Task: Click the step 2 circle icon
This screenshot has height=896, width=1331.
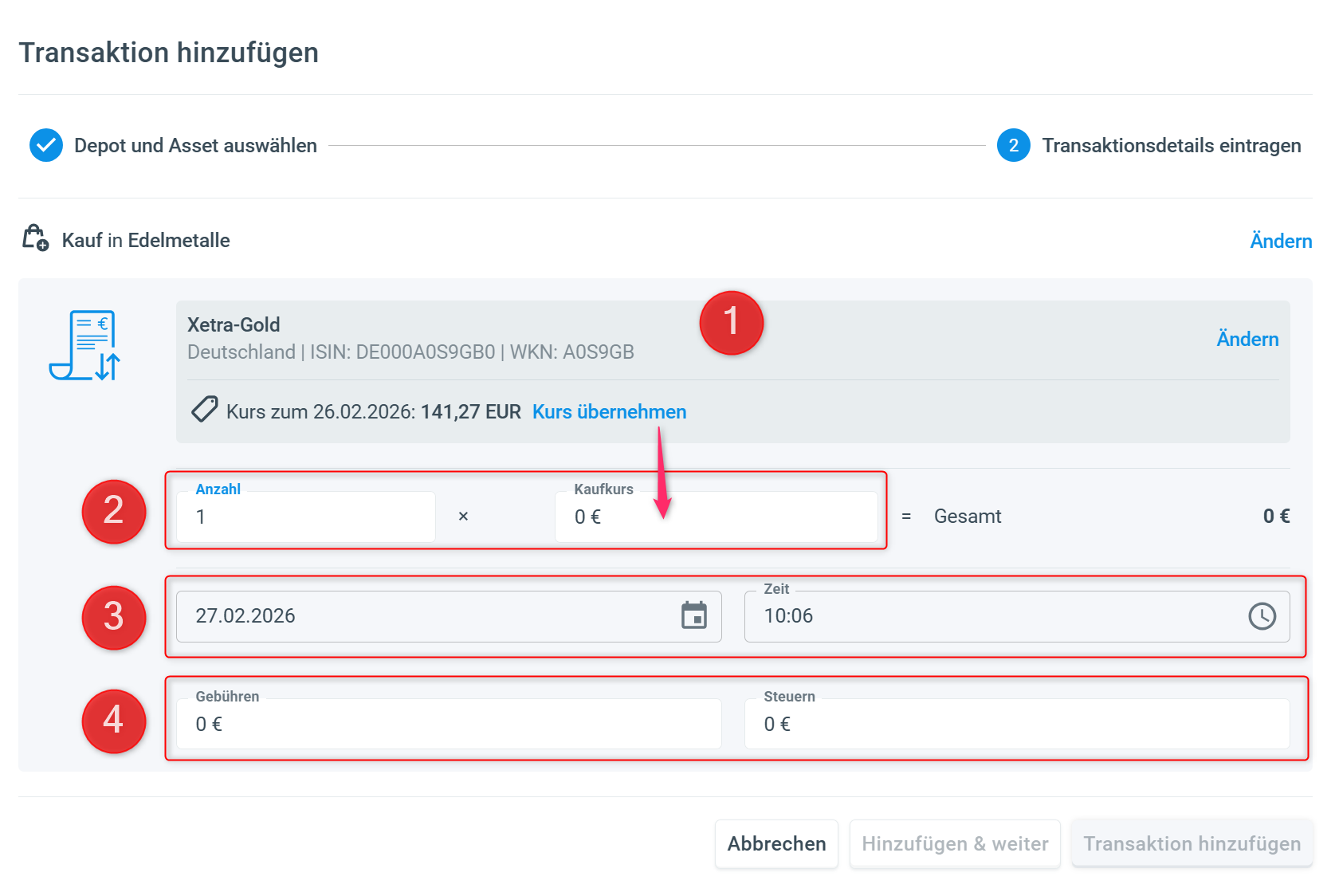Action: (1013, 145)
